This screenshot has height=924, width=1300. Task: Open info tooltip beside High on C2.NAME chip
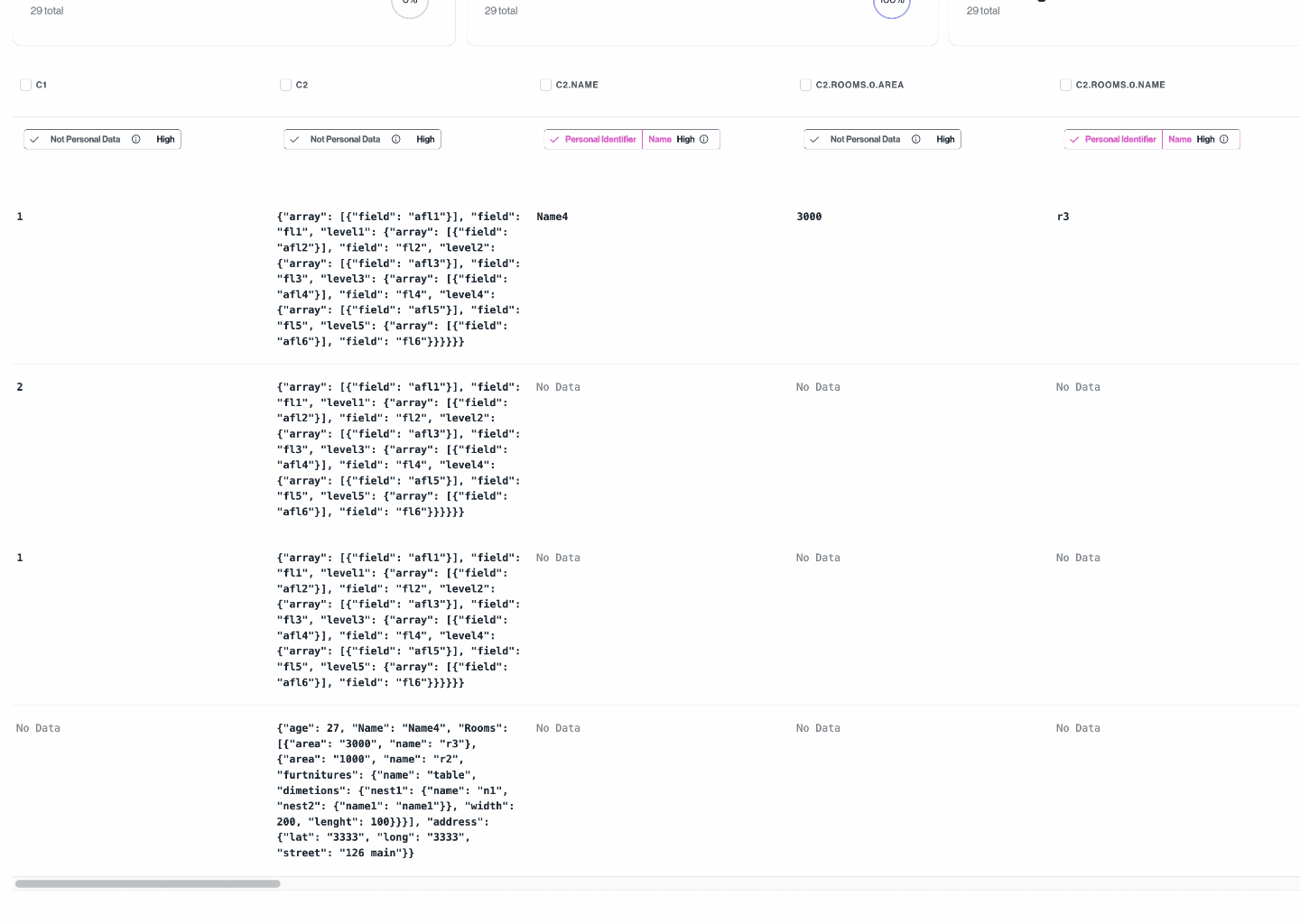click(x=705, y=139)
